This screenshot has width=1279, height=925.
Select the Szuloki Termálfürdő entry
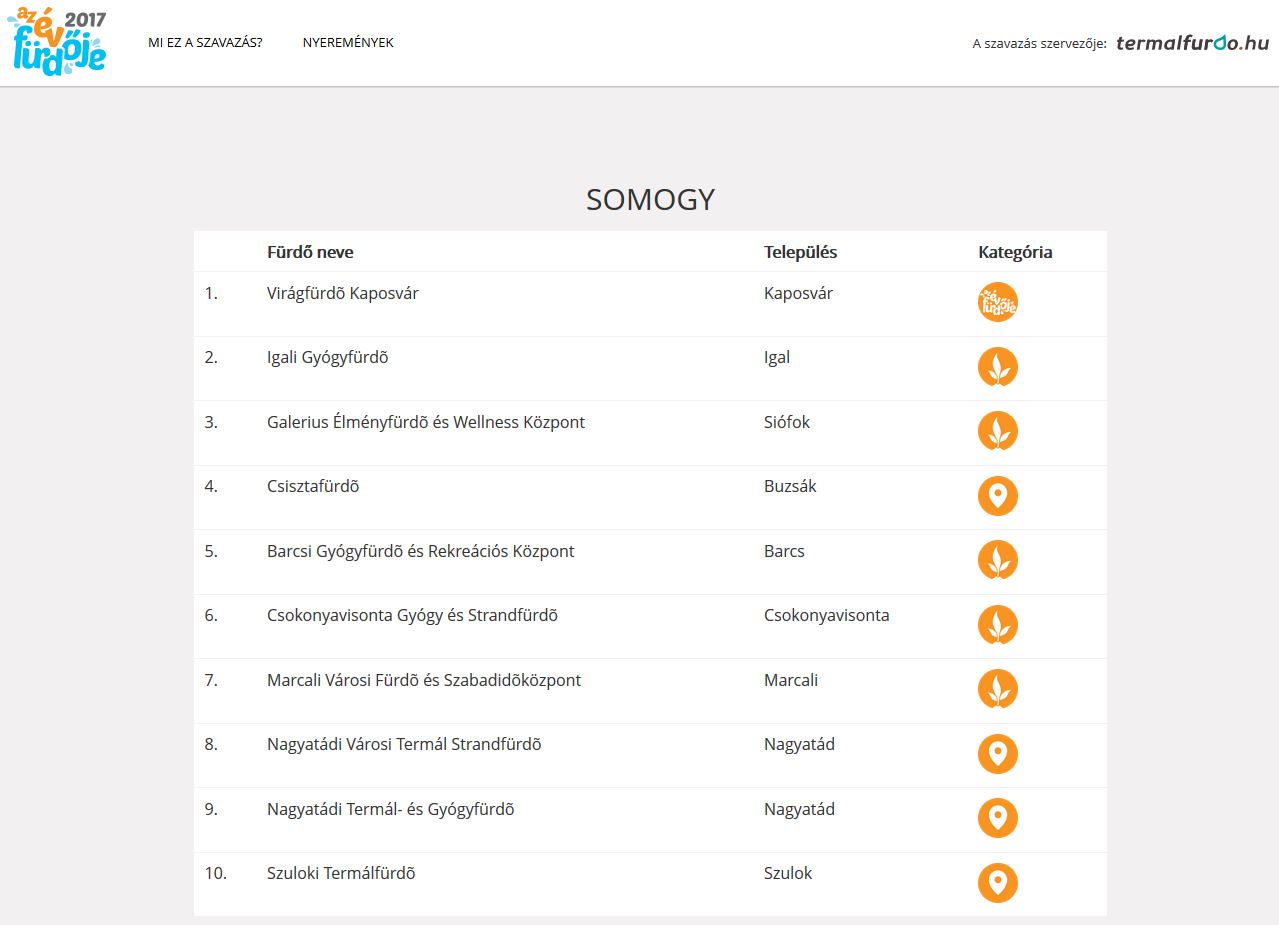click(341, 874)
